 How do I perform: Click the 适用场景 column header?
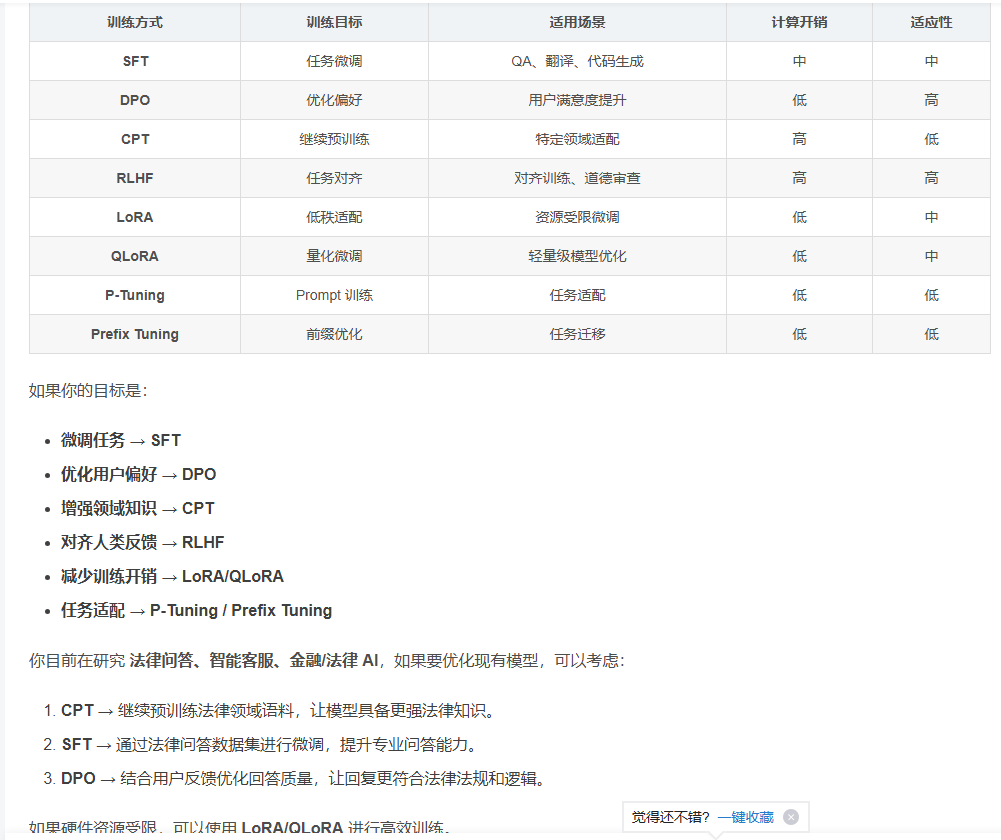(x=577, y=22)
